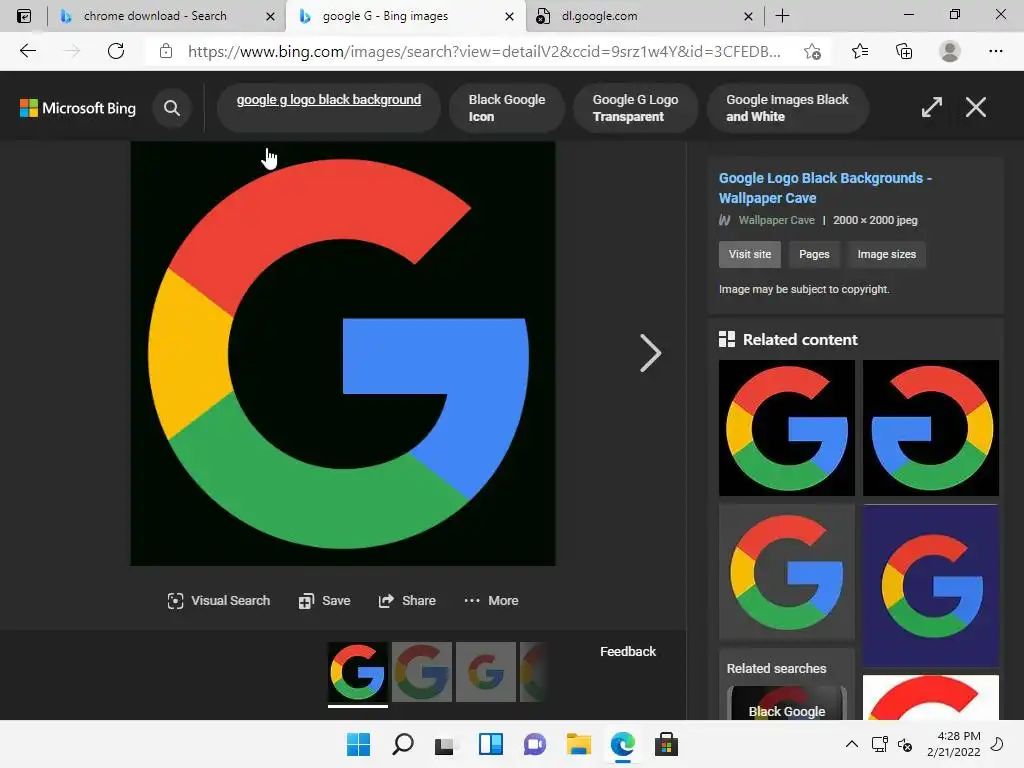Open a new tab with plus button
This screenshot has height=768, width=1024.
(x=782, y=16)
